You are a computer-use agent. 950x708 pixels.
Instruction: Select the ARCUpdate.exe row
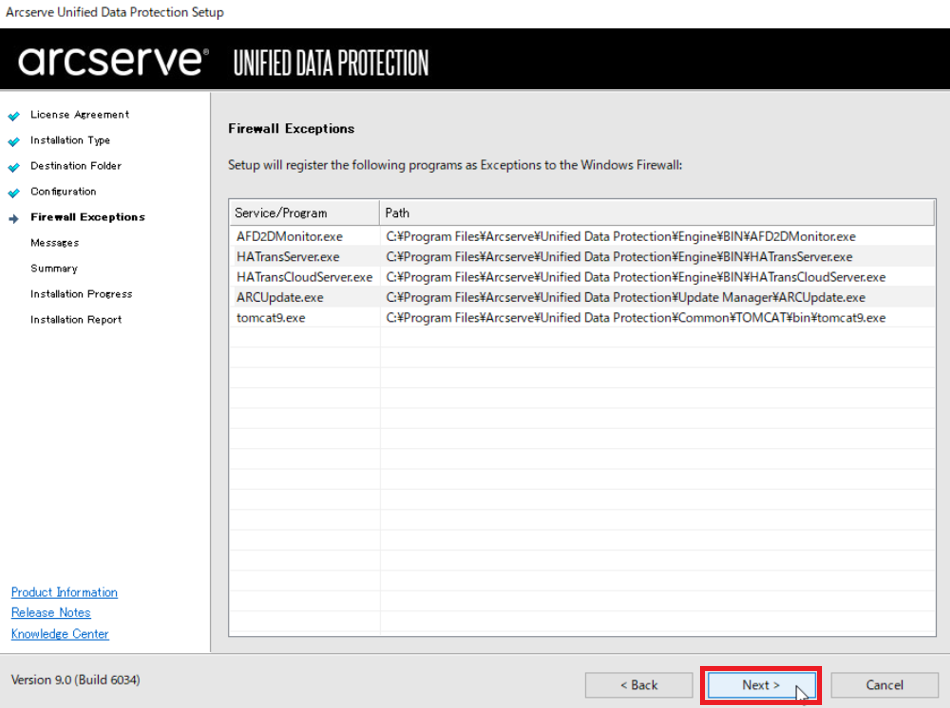[582, 297]
